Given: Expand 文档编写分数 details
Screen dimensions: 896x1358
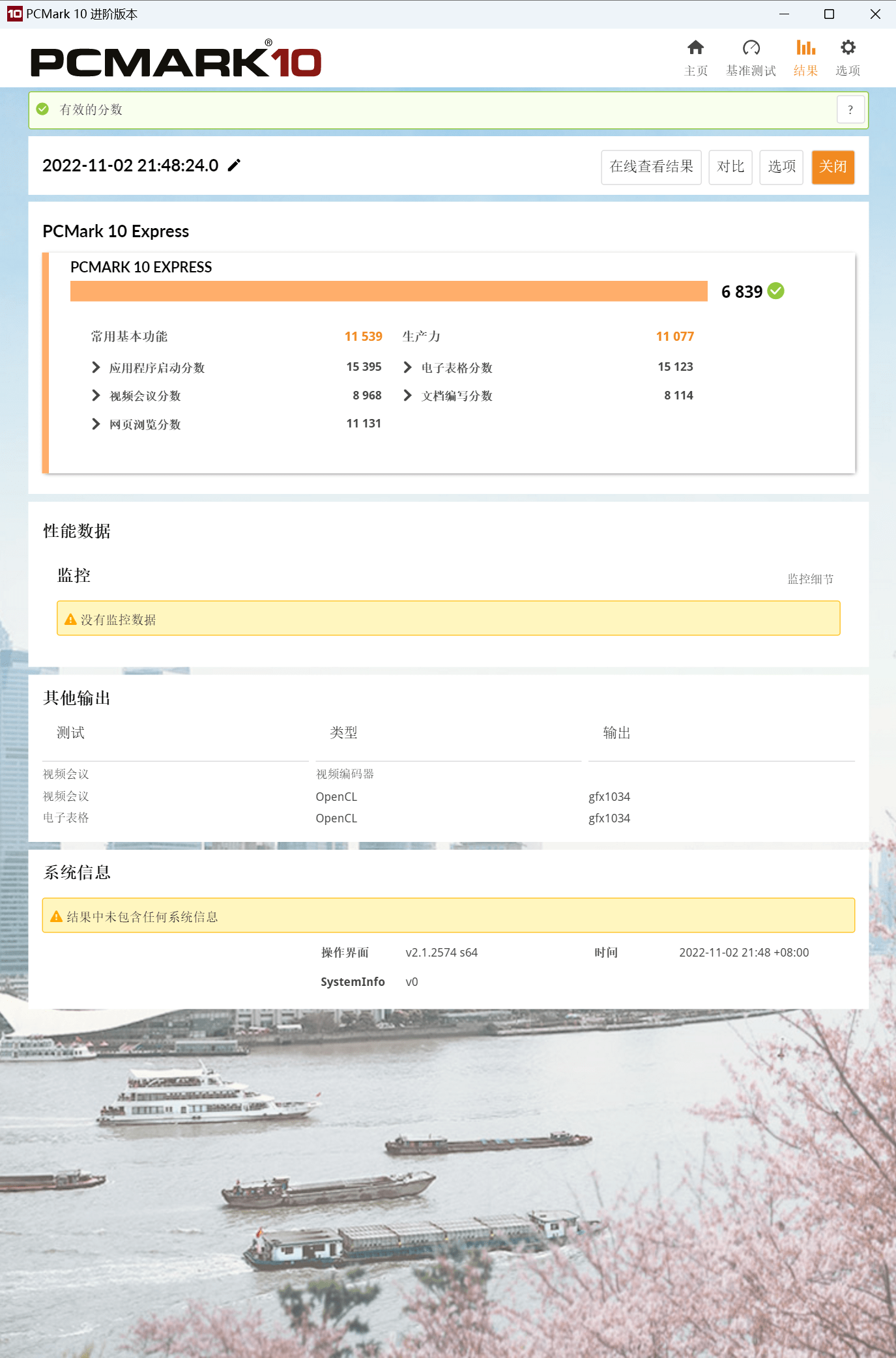Looking at the screenshot, I should tap(407, 396).
